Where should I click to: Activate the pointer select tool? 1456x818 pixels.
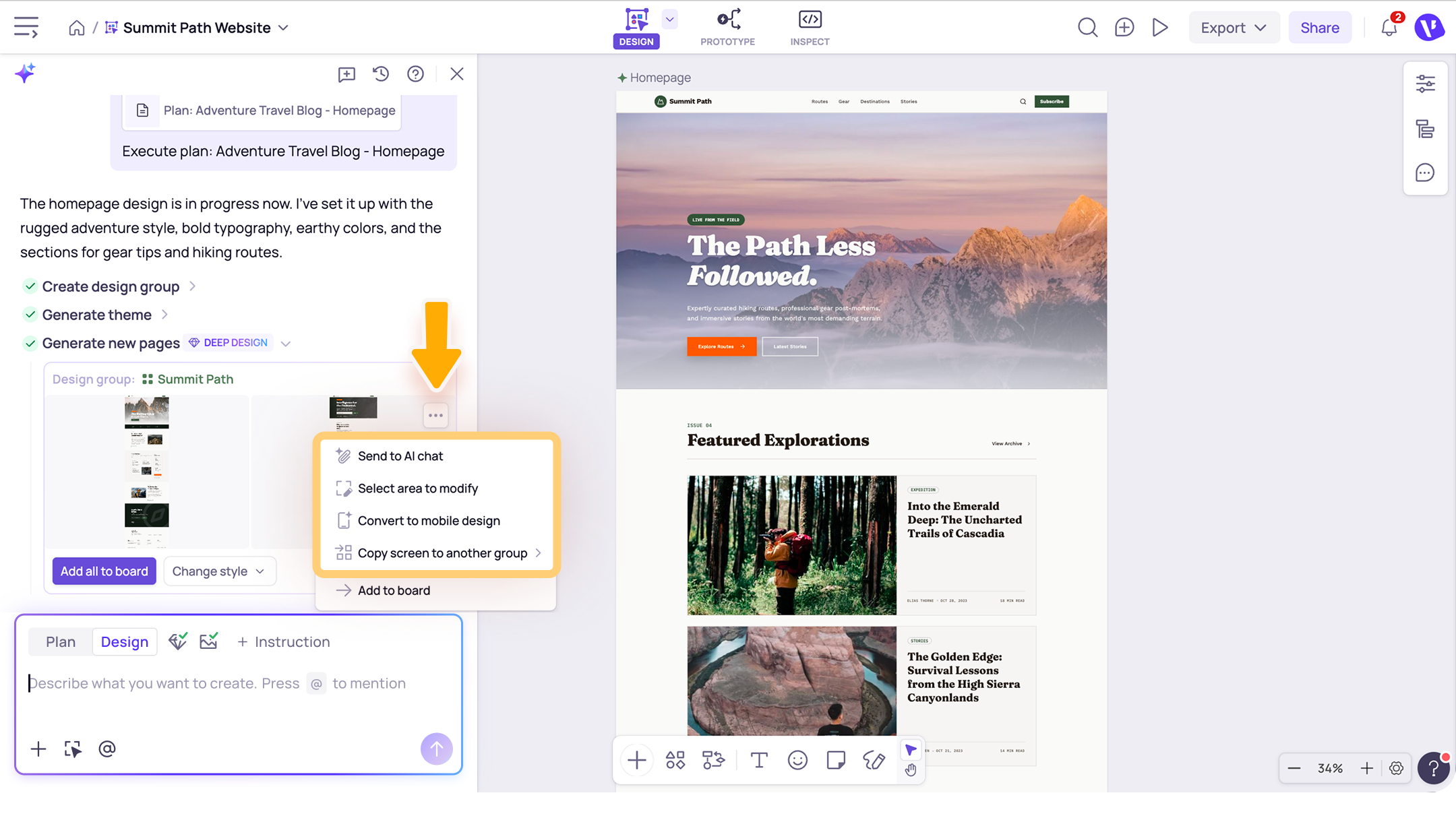tap(911, 750)
